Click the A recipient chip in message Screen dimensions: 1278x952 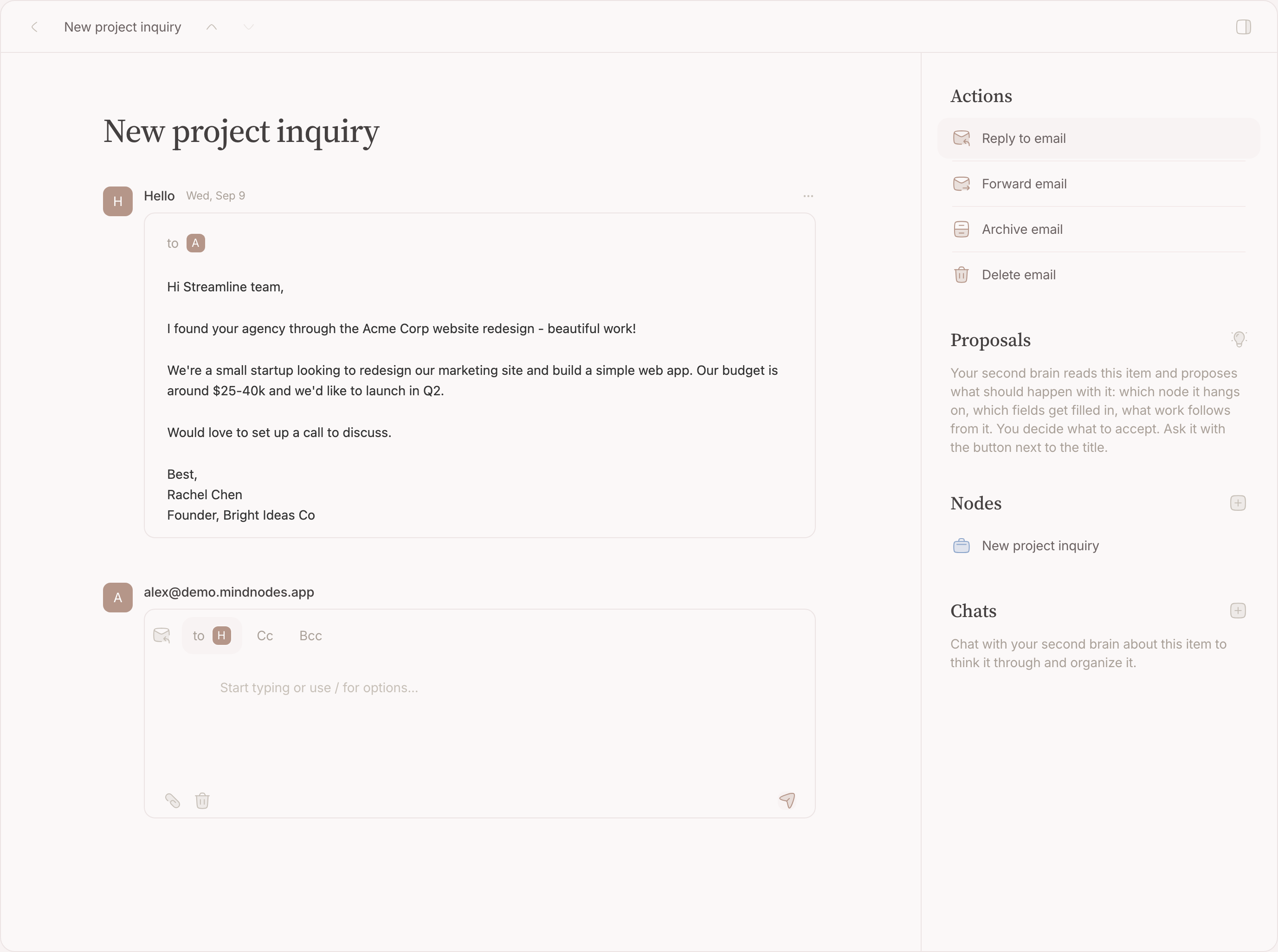[x=196, y=243]
